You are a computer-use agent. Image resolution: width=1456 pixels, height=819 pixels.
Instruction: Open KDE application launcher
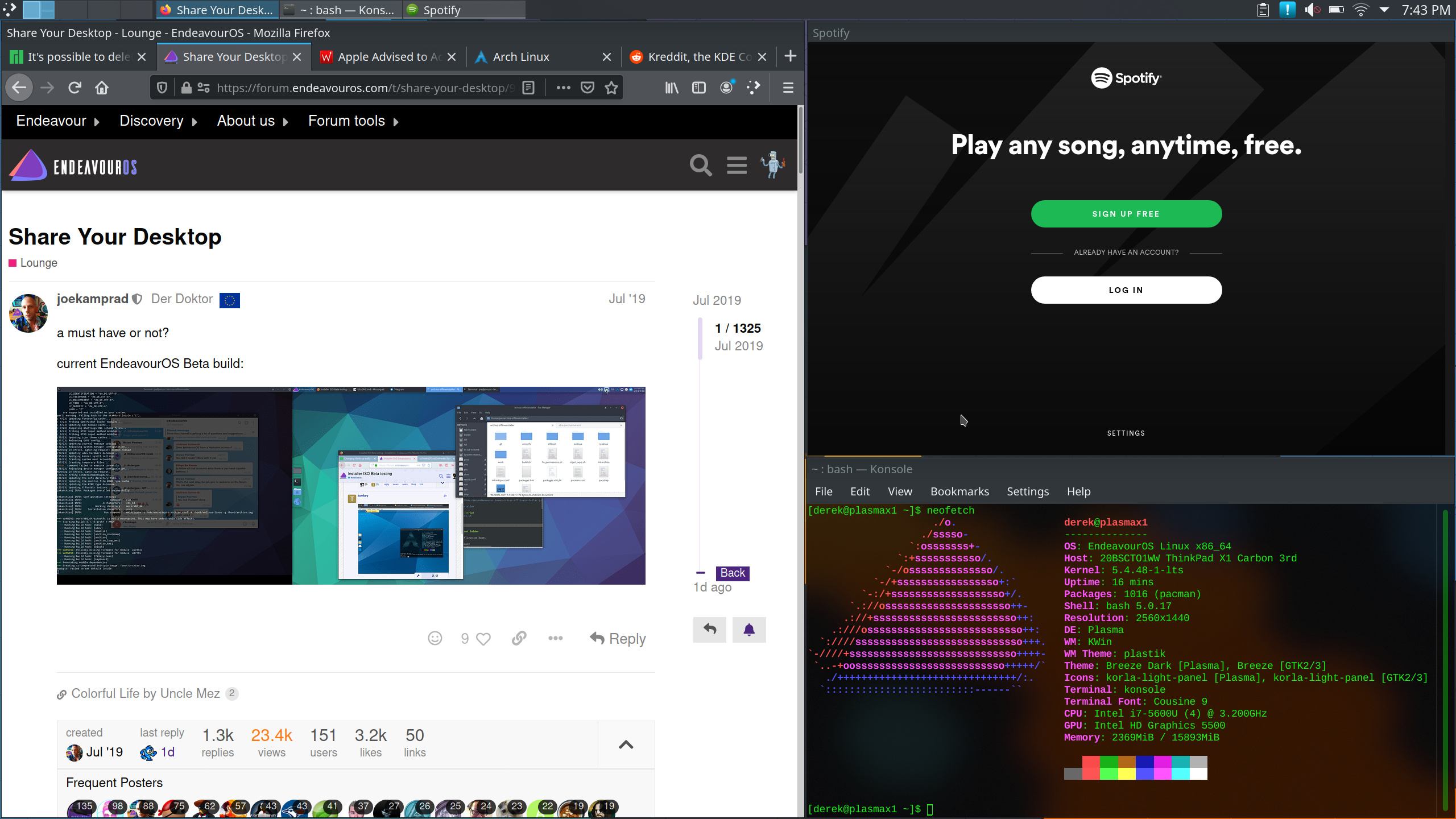pos(10,10)
